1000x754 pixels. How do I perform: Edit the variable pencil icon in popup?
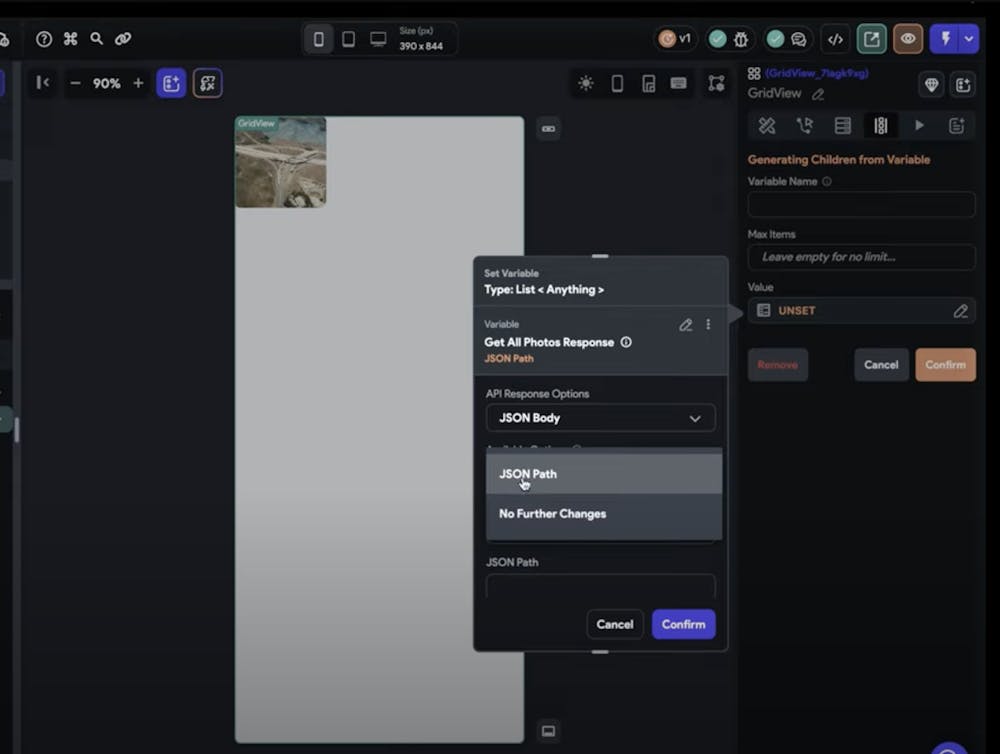click(x=686, y=325)
